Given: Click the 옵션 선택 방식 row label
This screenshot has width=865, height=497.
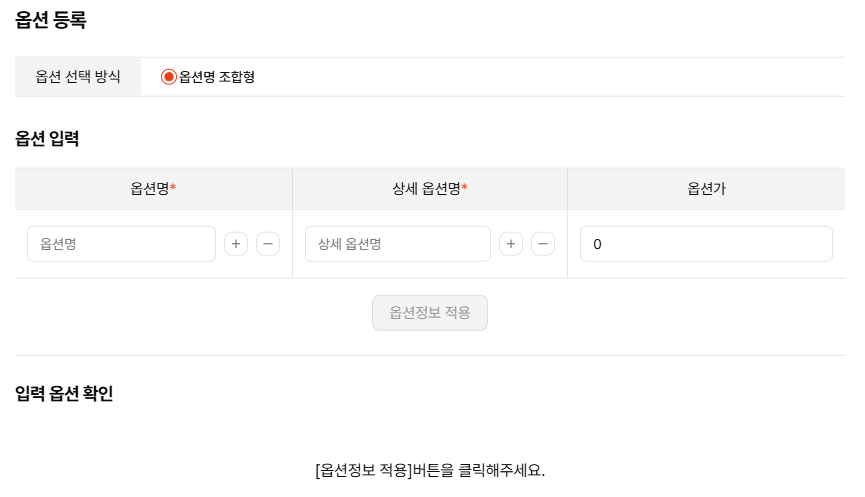Looking at the screenshot, I should [78, 77].
